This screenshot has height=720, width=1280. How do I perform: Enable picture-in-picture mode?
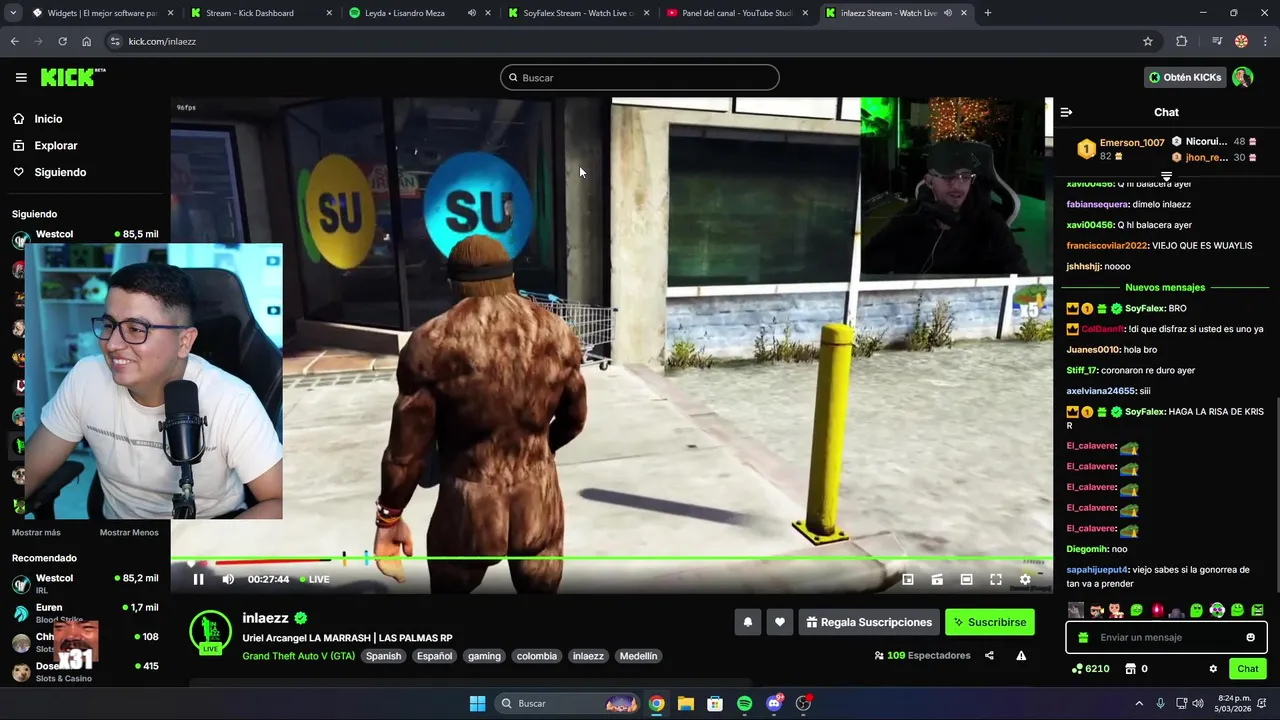pos(908,579)
